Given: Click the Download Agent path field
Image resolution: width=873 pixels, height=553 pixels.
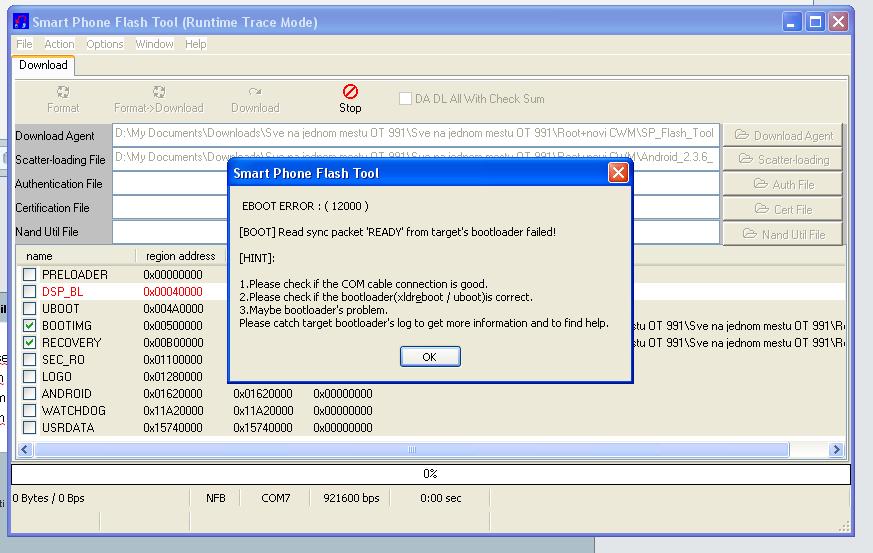Looking at the screenshot, I should (x=416, y=134).
